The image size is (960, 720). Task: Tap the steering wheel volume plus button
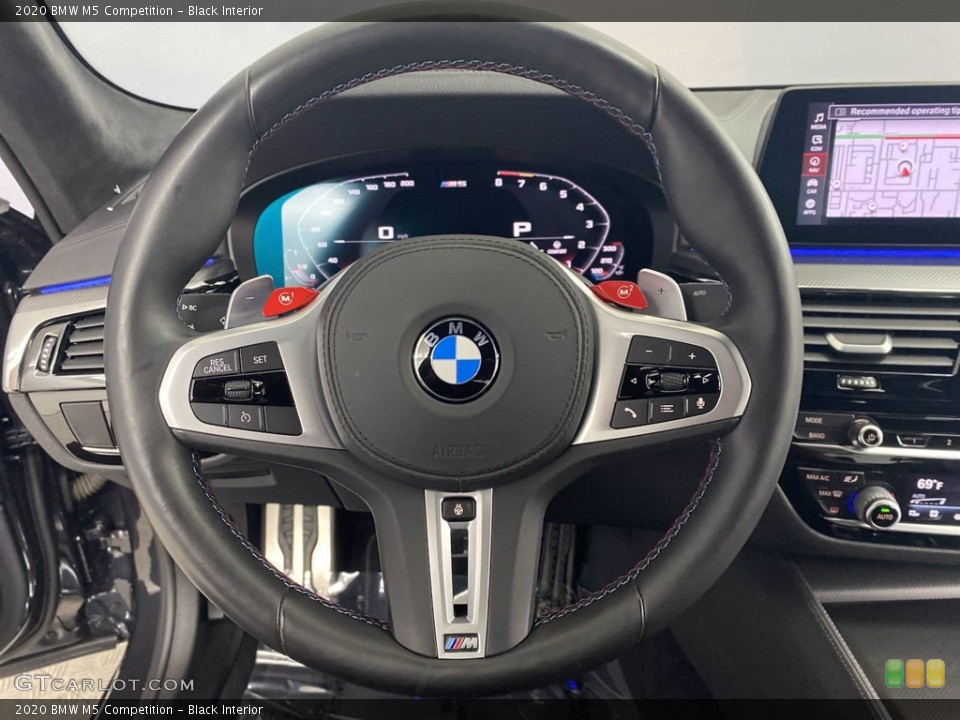(x=692, y=356)
